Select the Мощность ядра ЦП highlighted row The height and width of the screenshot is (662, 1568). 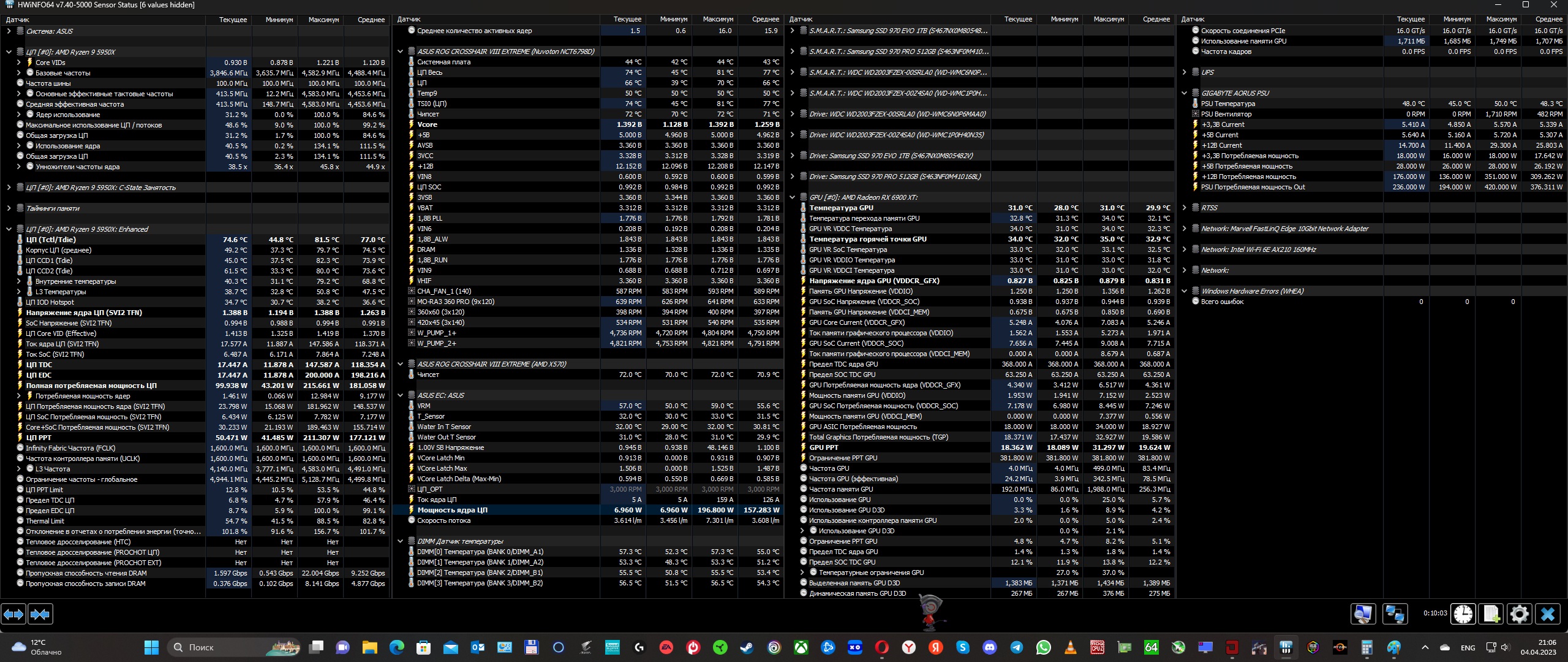[452, 510]
